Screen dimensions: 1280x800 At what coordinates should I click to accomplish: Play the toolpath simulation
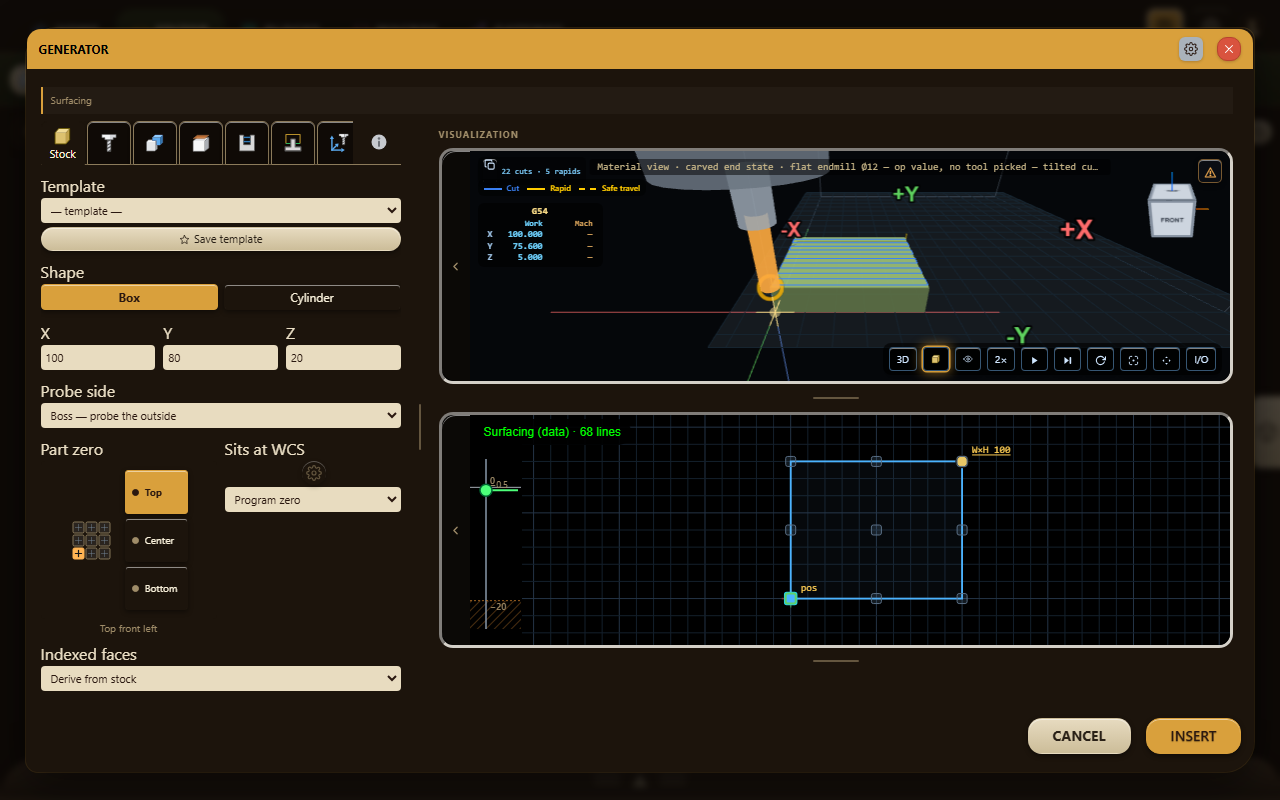click(1034, 359)
